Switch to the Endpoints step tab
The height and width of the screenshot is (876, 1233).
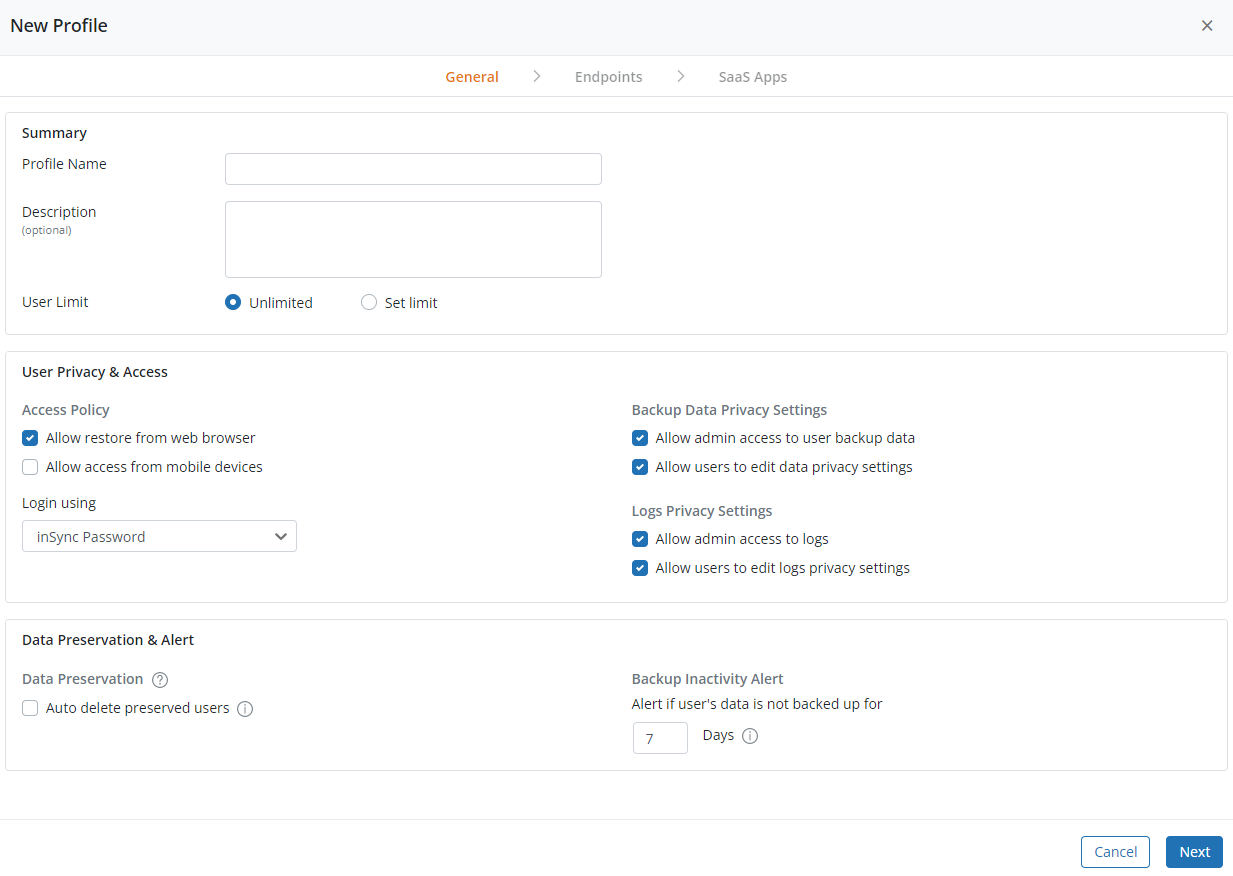coord(608,77)
